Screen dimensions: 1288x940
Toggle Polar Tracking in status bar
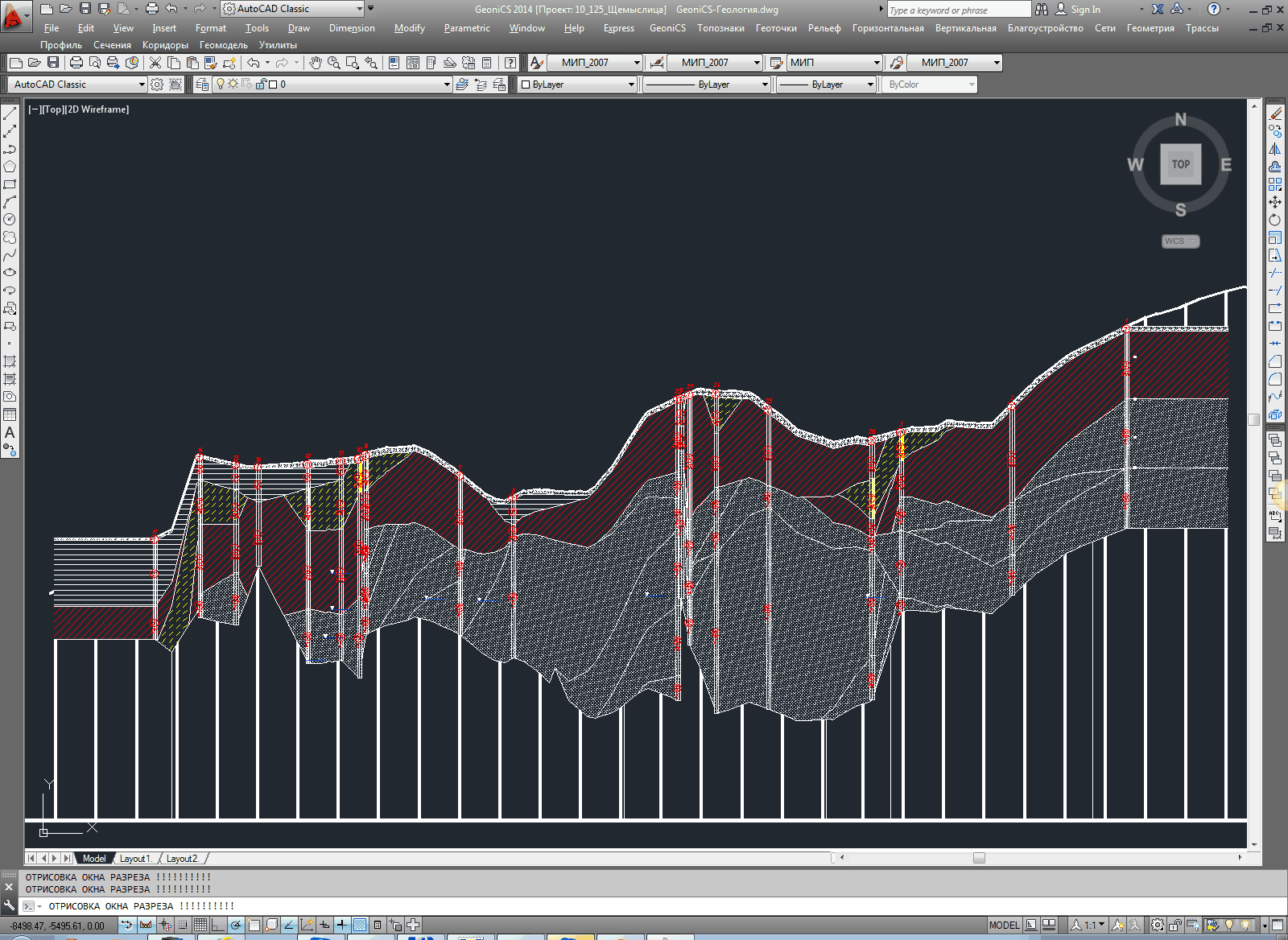pyautogui.click(x=236, y=926)
